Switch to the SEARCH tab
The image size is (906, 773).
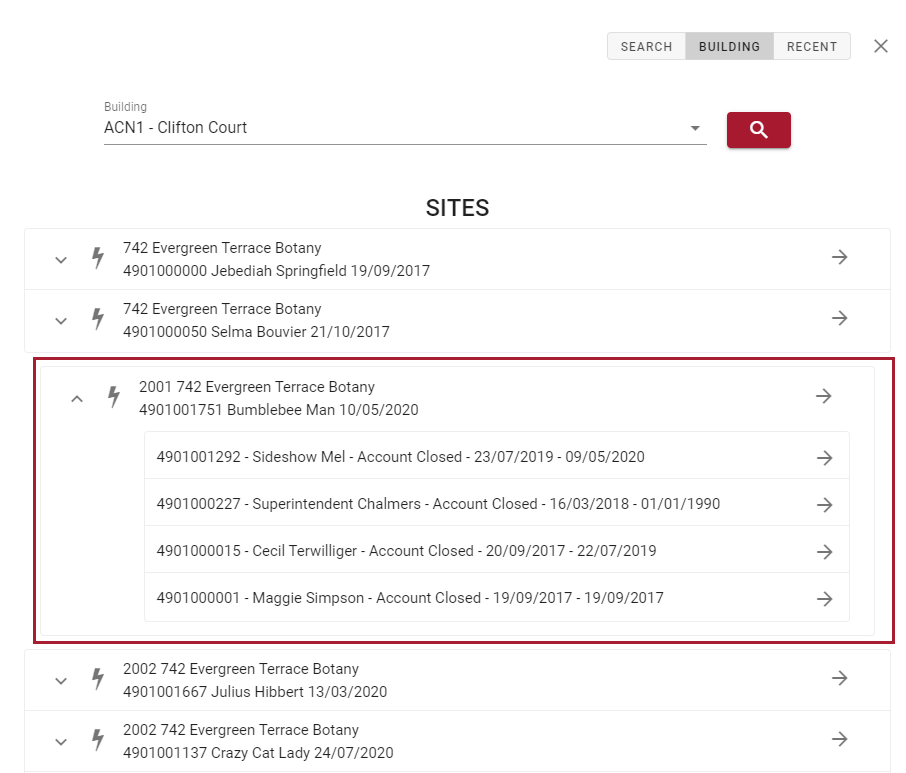pyautogui.click(x=646, y=46)
